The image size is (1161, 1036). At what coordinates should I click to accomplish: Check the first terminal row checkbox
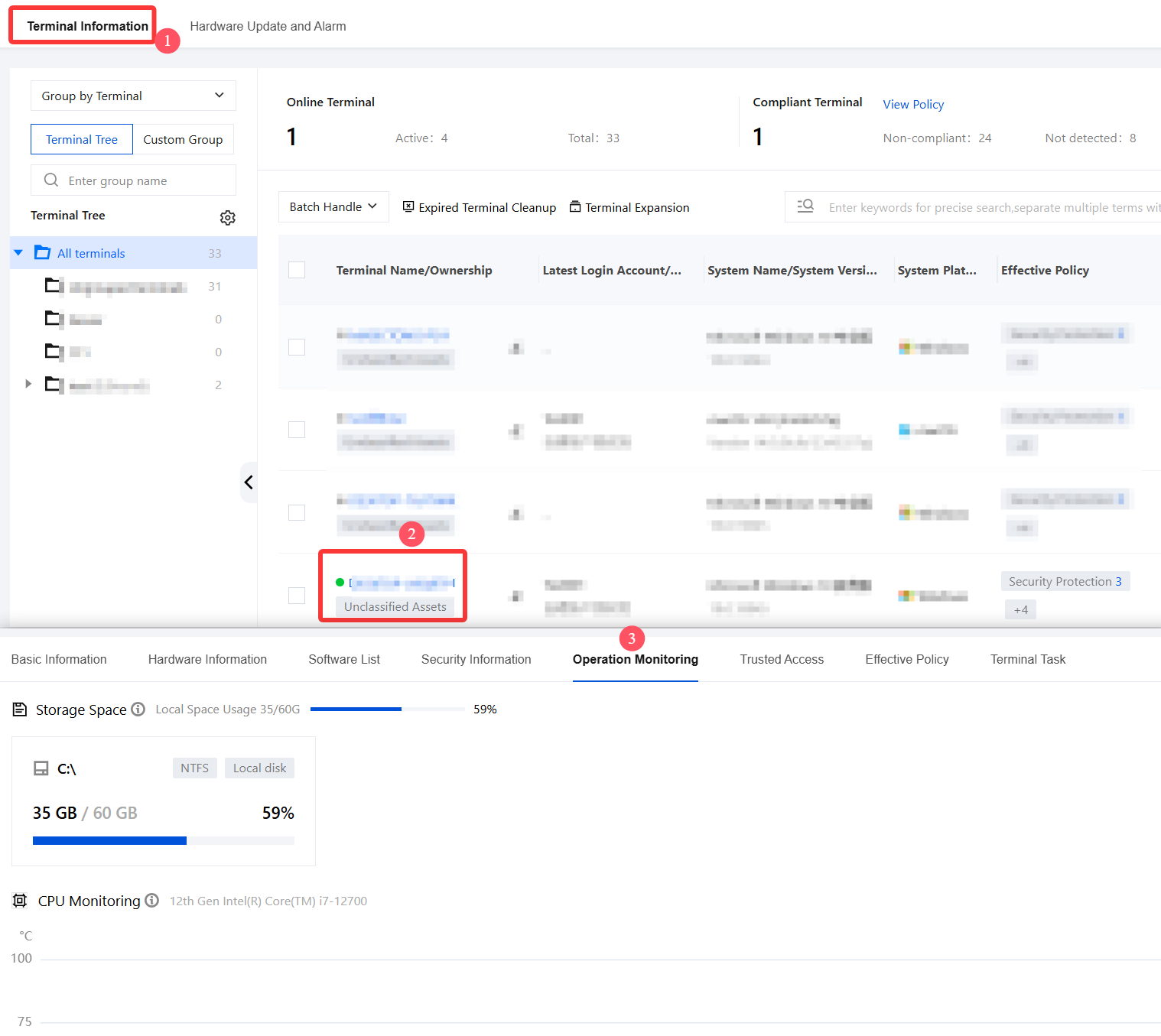[297, 347]
